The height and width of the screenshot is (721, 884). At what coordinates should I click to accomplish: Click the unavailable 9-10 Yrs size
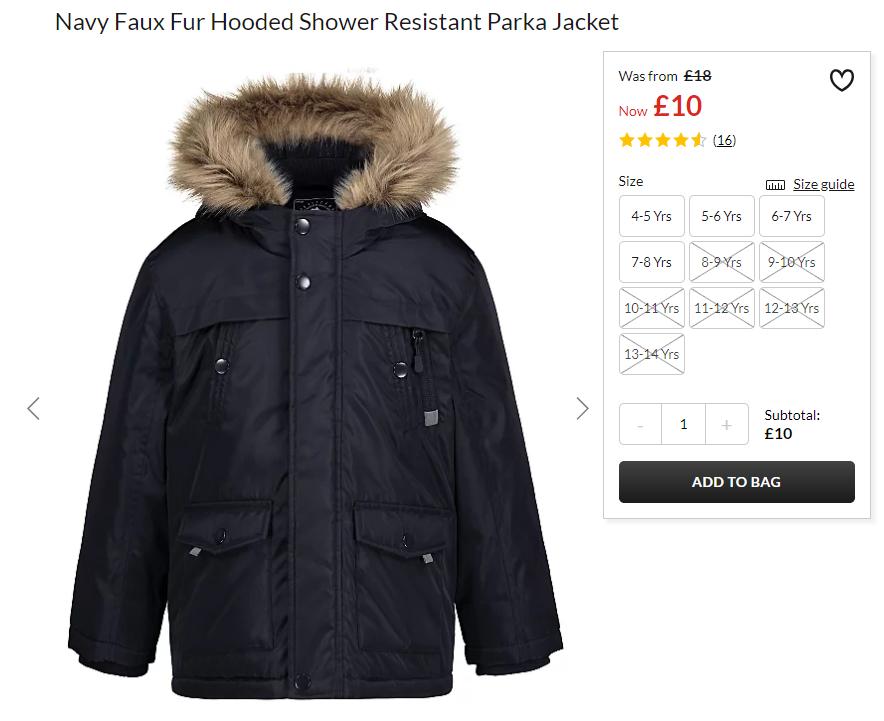(x=792, y=262)
